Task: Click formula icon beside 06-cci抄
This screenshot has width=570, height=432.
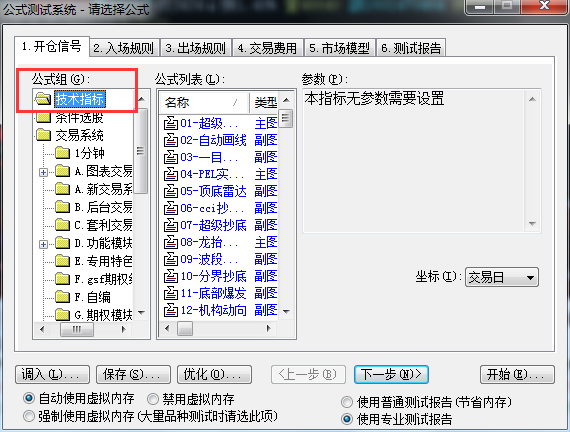Action: 170,208
